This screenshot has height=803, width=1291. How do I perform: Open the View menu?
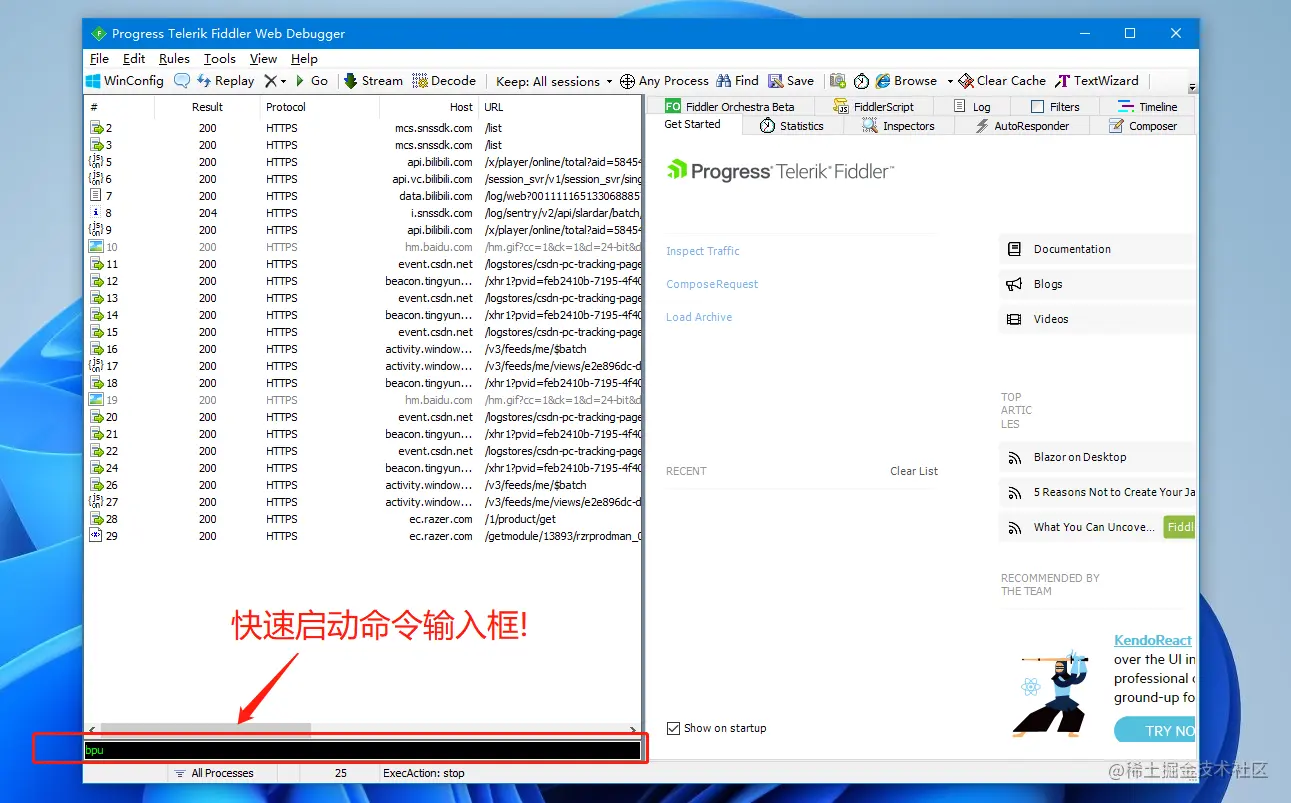(x=263, y=59)
